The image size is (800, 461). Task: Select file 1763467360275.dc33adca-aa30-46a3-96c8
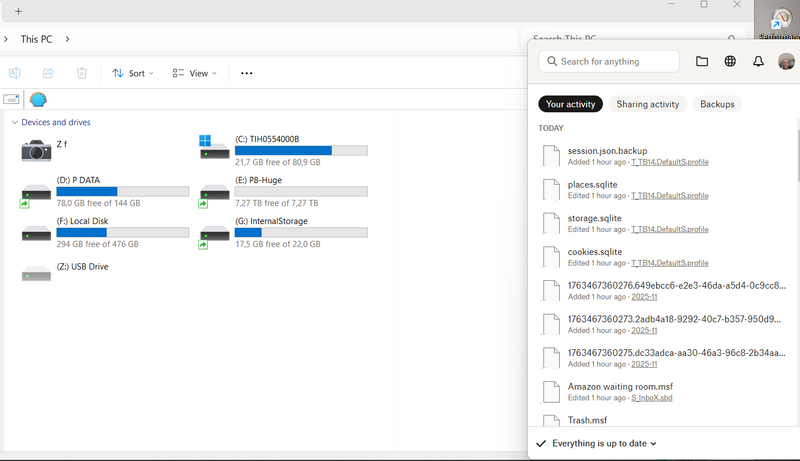677,353
